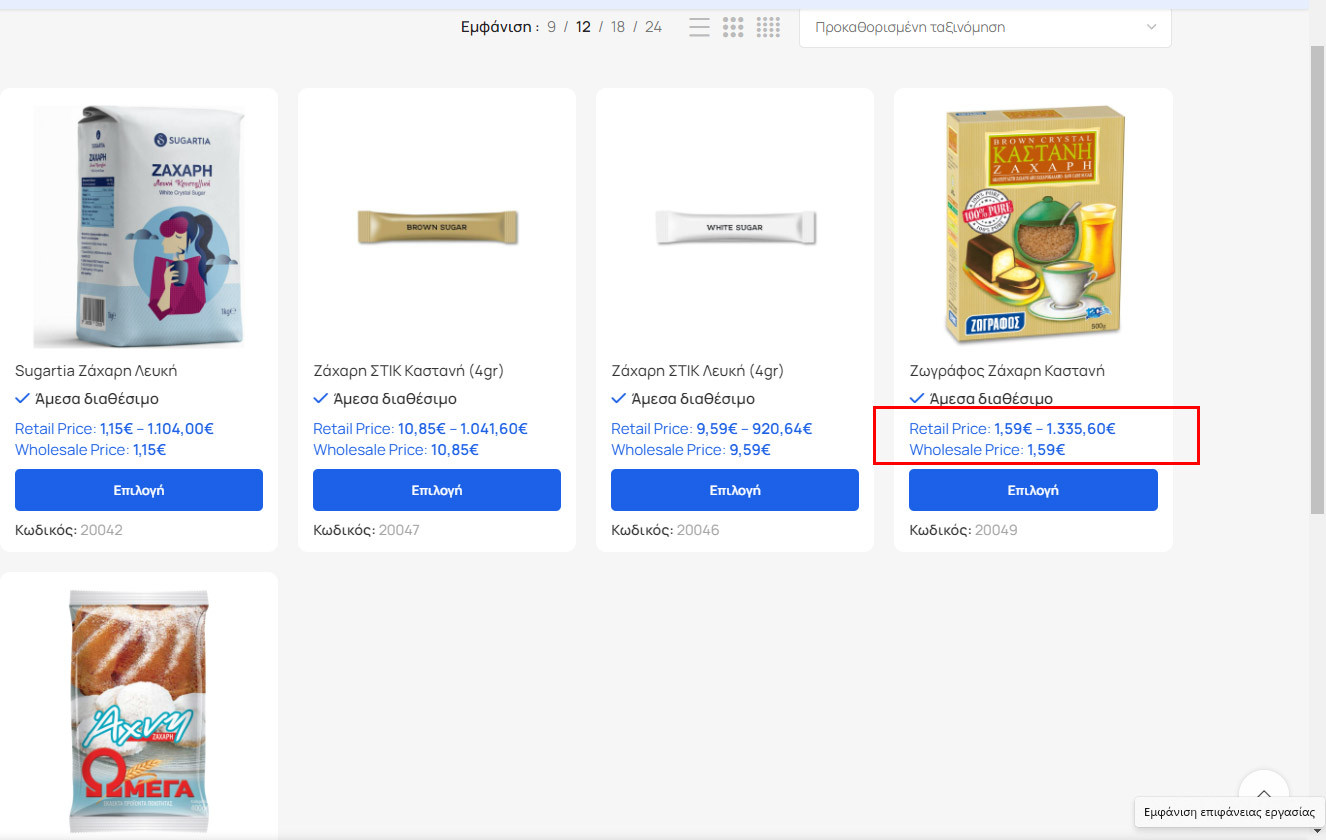Switch to three-column grid view icon

point(733,27)
